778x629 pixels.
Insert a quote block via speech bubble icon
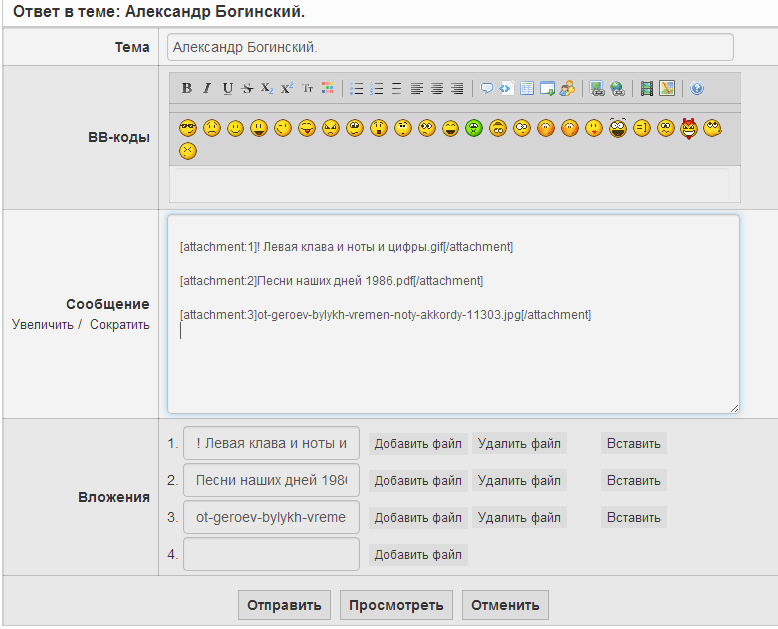(x=487, y=88)
